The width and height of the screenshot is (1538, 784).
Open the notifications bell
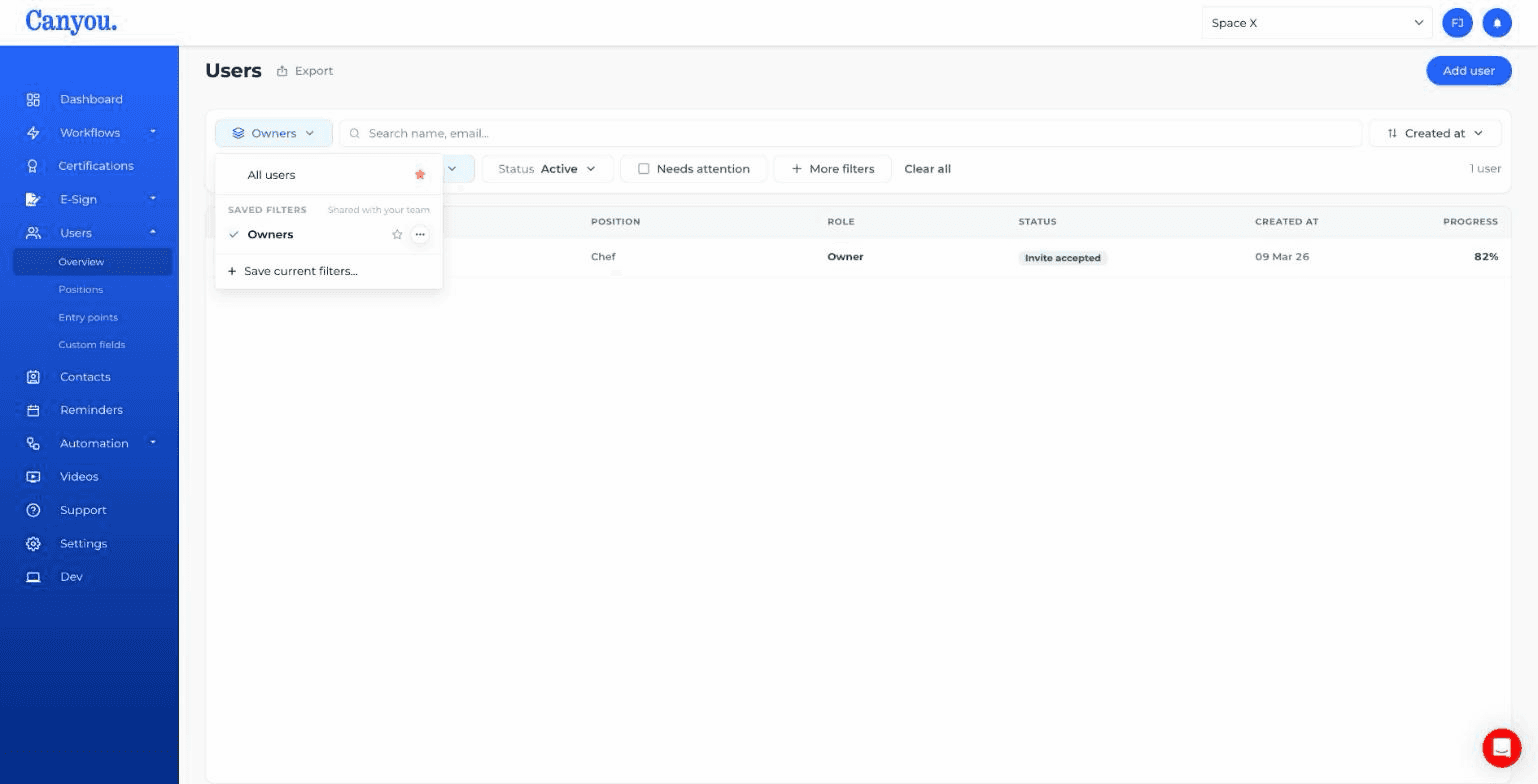click(1497, 23)
